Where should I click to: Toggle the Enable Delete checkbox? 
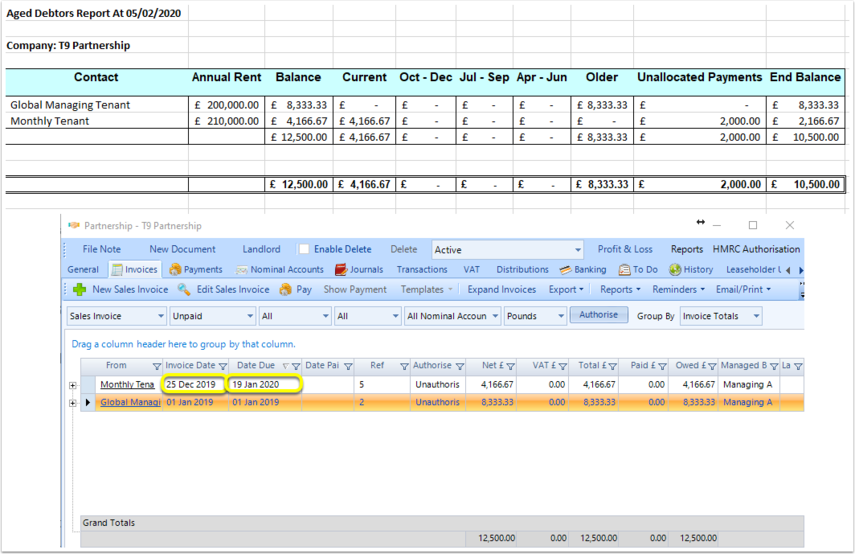pos(304,249)
